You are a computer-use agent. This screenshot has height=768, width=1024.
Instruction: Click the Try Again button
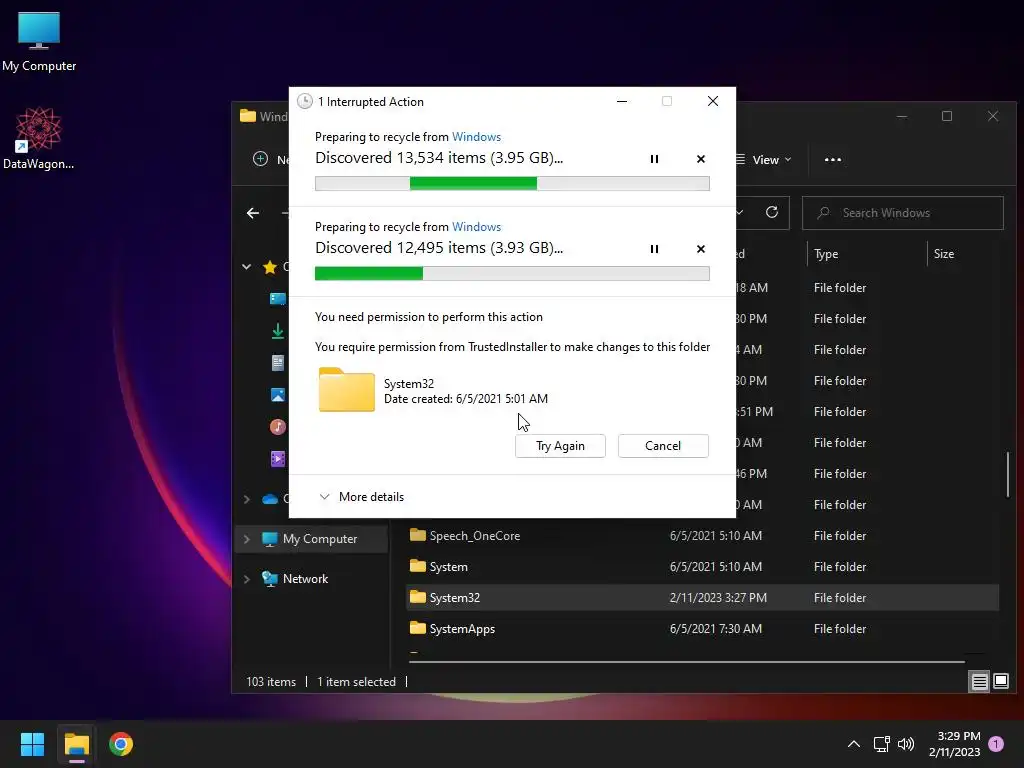pos(560,445)
